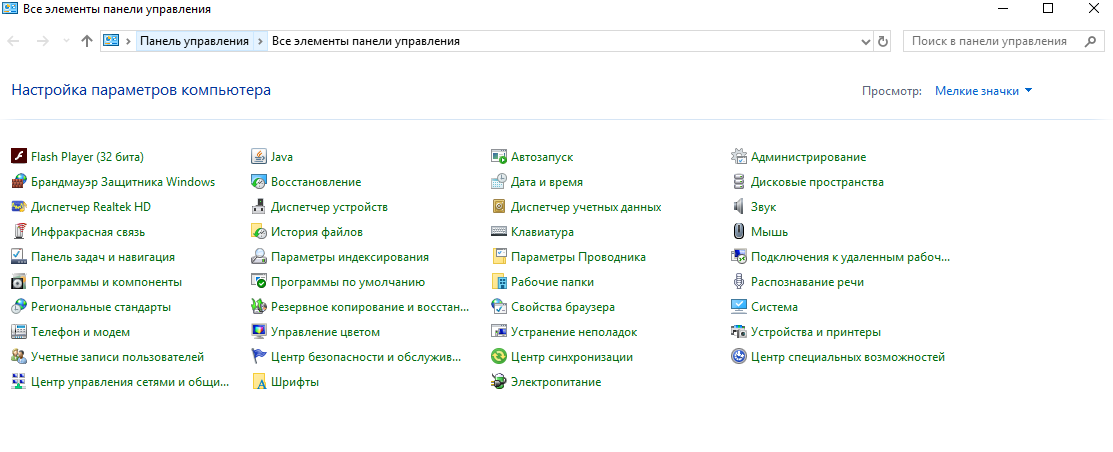The image size is (1113, 452).
Task: Open the Автозапуск icon
Action: 499,157
